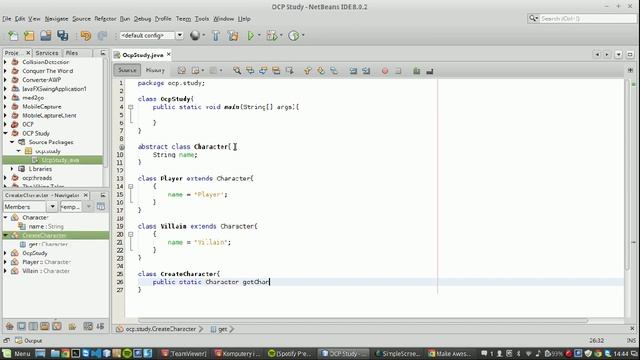
Task: Switch to the Files tab
Action: pos(72,53)
